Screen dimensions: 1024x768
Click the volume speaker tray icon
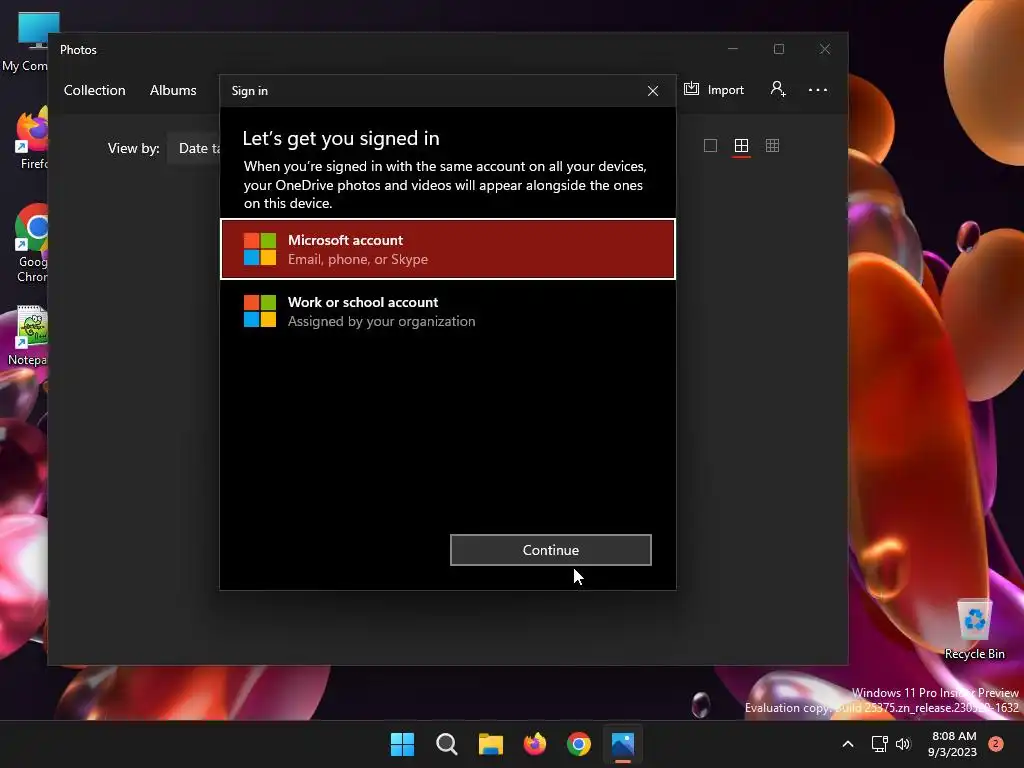coord(903,744)
